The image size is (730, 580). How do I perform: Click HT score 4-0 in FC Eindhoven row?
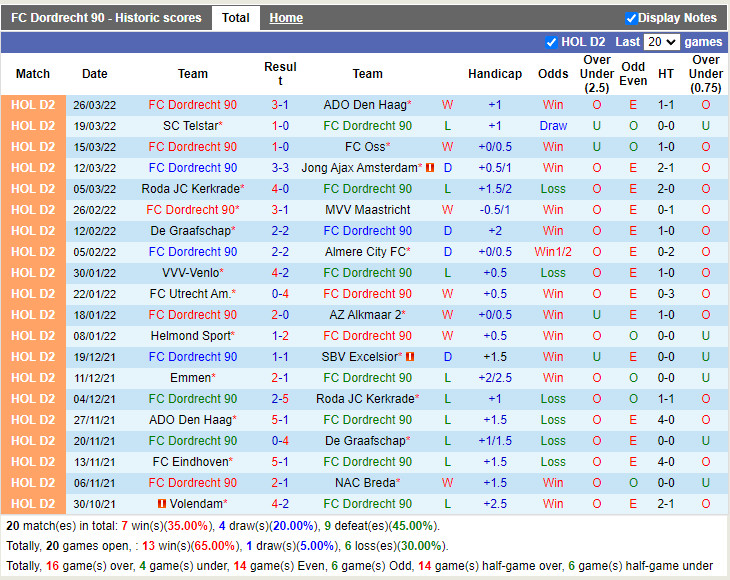[666, 462]
